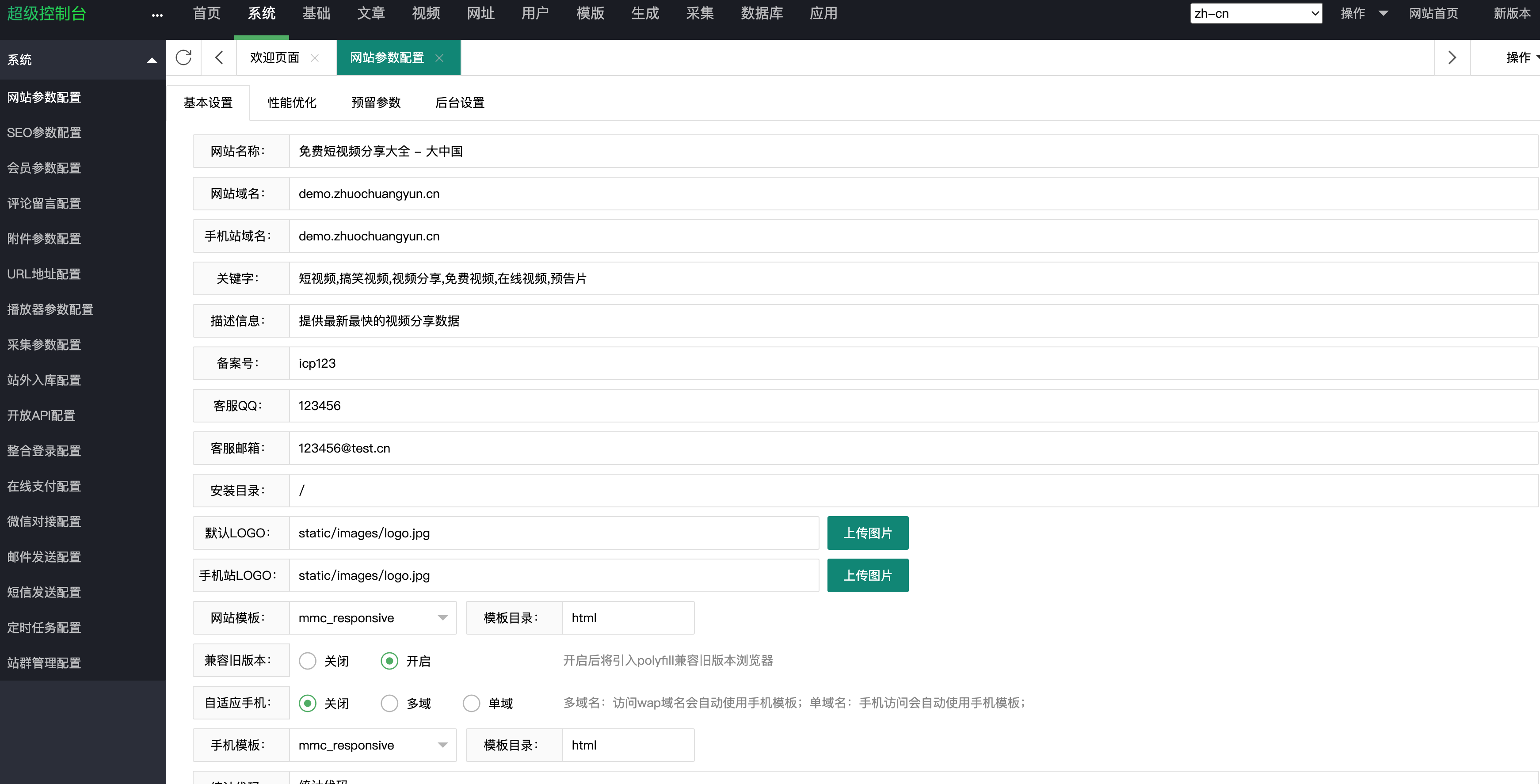The image size is (1540, 784).
Task: Open the 数据库 top menu
Action: (x=762, y=13)
